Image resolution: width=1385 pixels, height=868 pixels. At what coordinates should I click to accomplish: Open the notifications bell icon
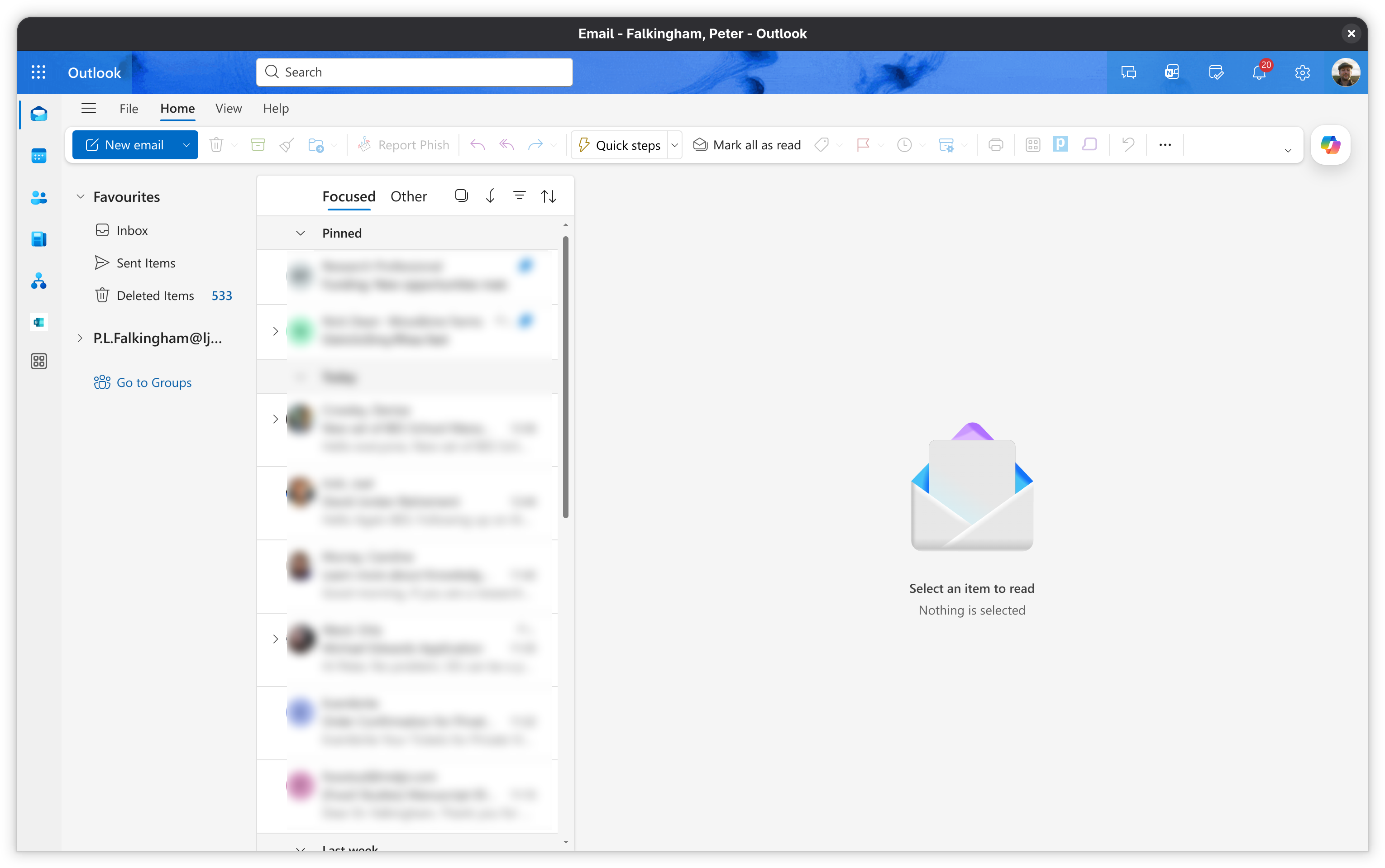tap(1259, 72)
